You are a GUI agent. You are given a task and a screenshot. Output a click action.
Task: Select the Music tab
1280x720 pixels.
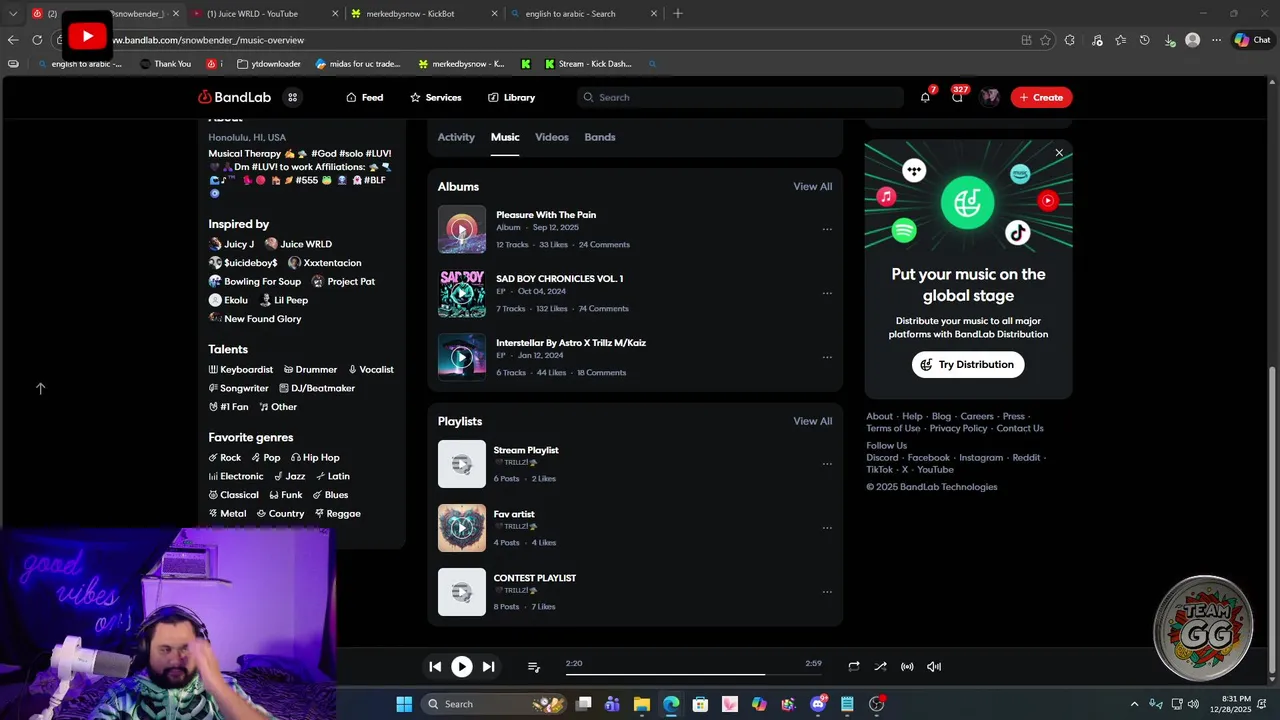click(505, 137)
